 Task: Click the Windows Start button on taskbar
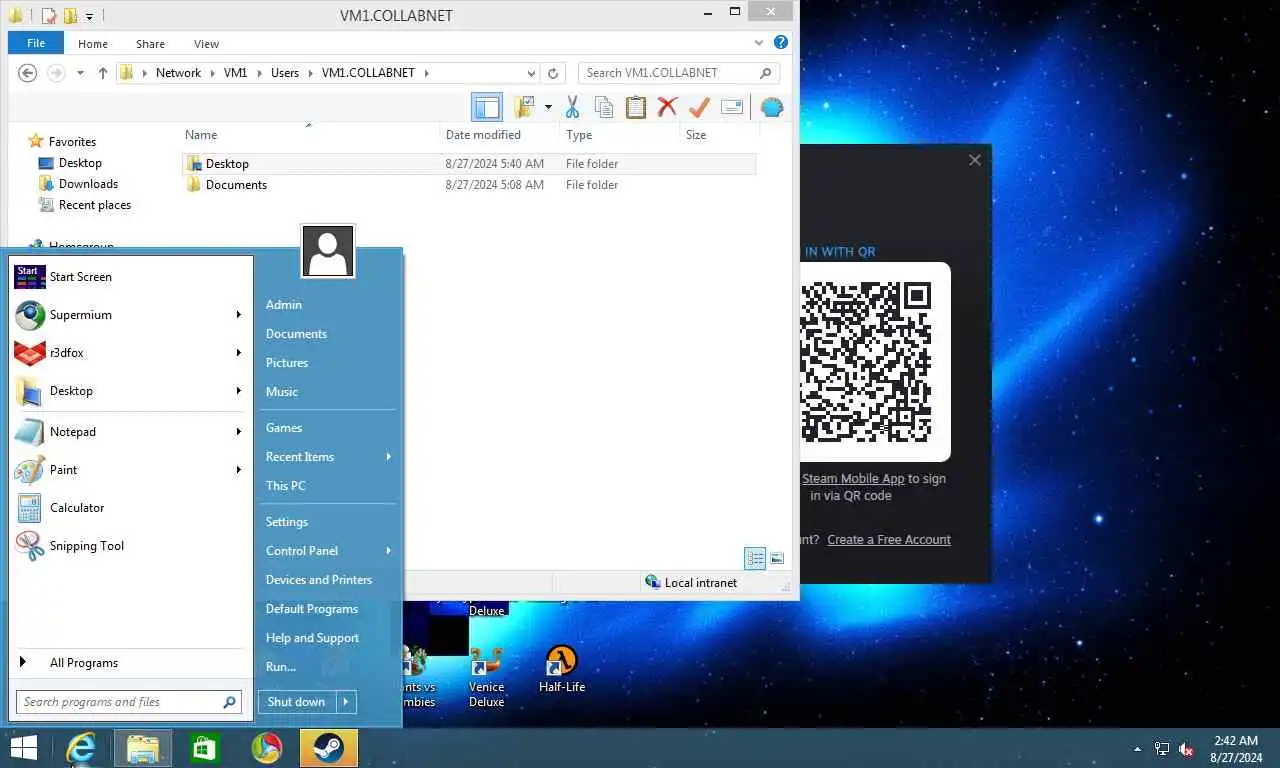click(x=24, y=748)
